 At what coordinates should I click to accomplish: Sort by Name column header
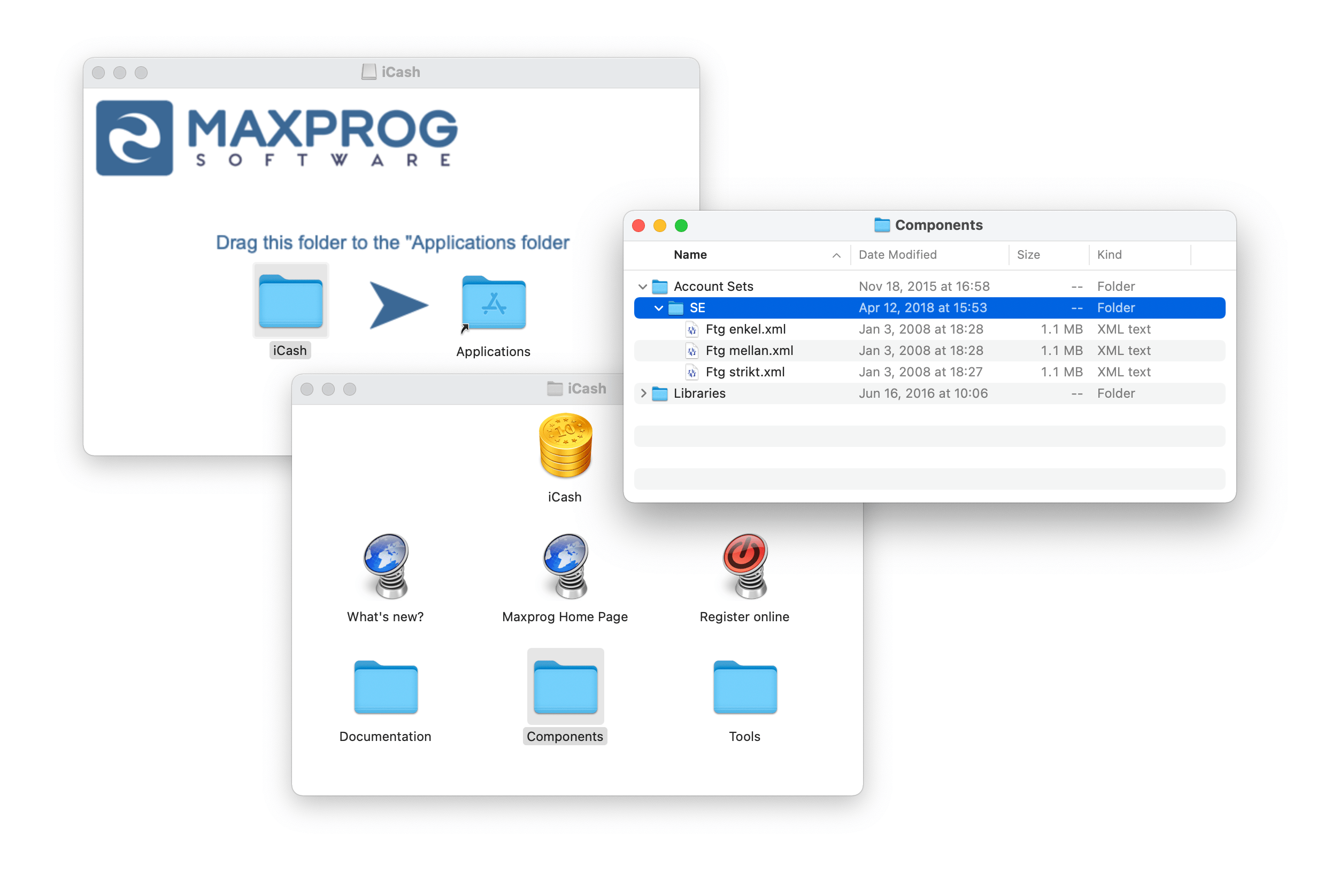pyautogui.click(x=690, y=255)
